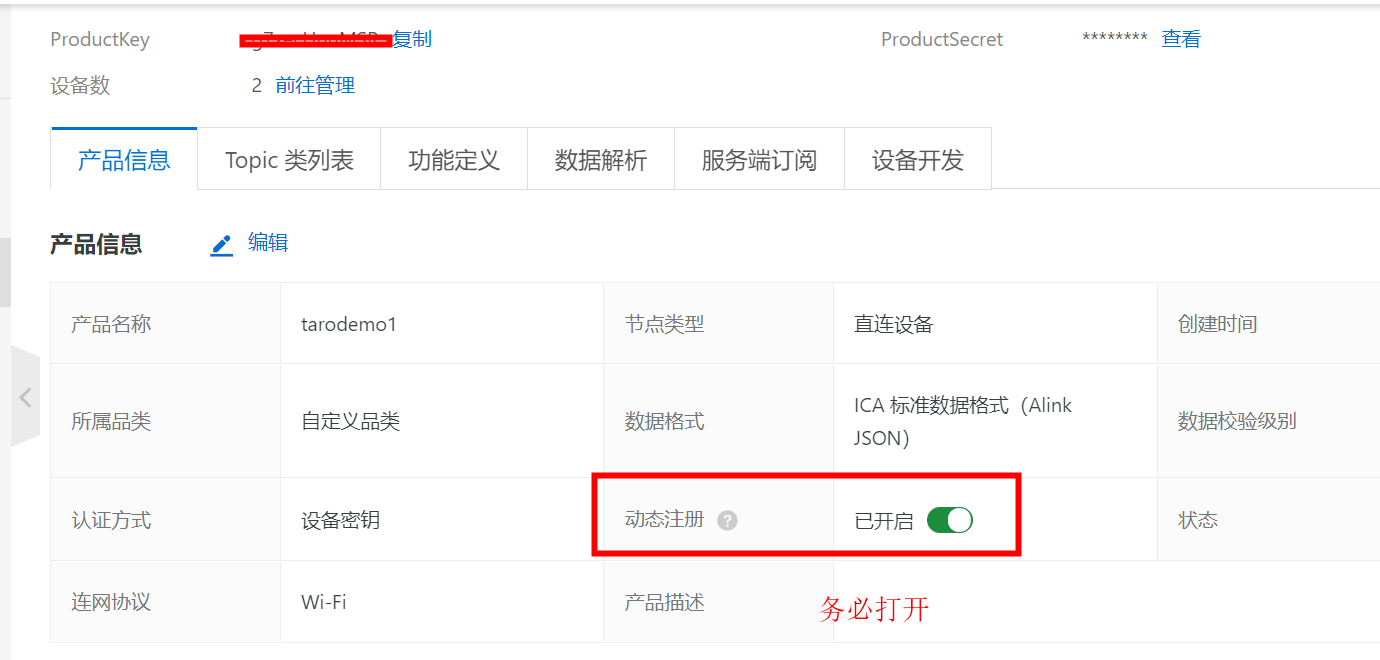Click the tarodemo1 product name value

tap(349, 324)
